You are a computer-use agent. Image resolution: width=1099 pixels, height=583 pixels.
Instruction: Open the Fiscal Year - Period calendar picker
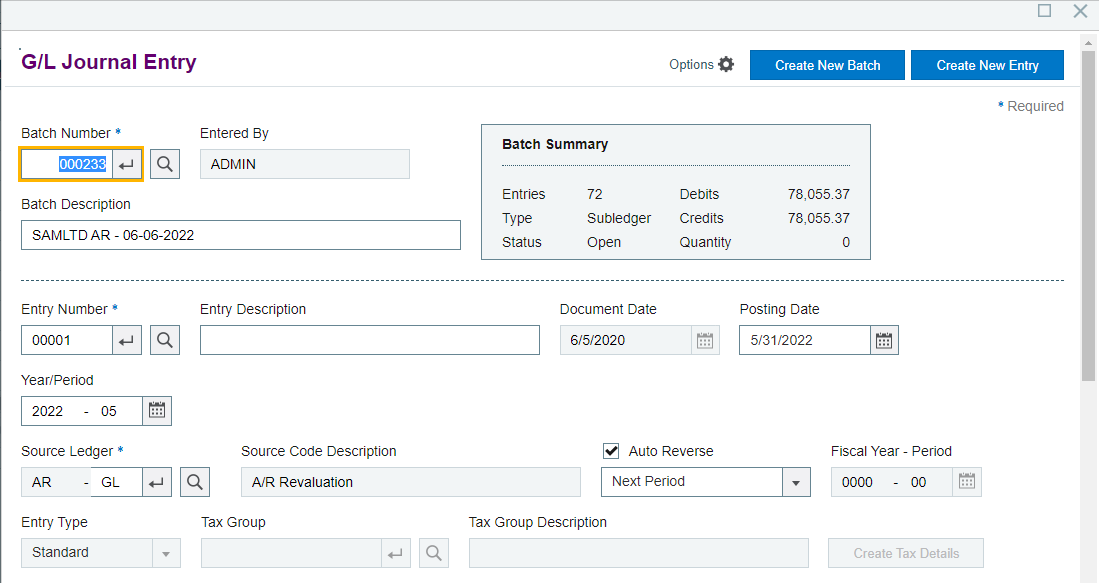click(966, 481)
